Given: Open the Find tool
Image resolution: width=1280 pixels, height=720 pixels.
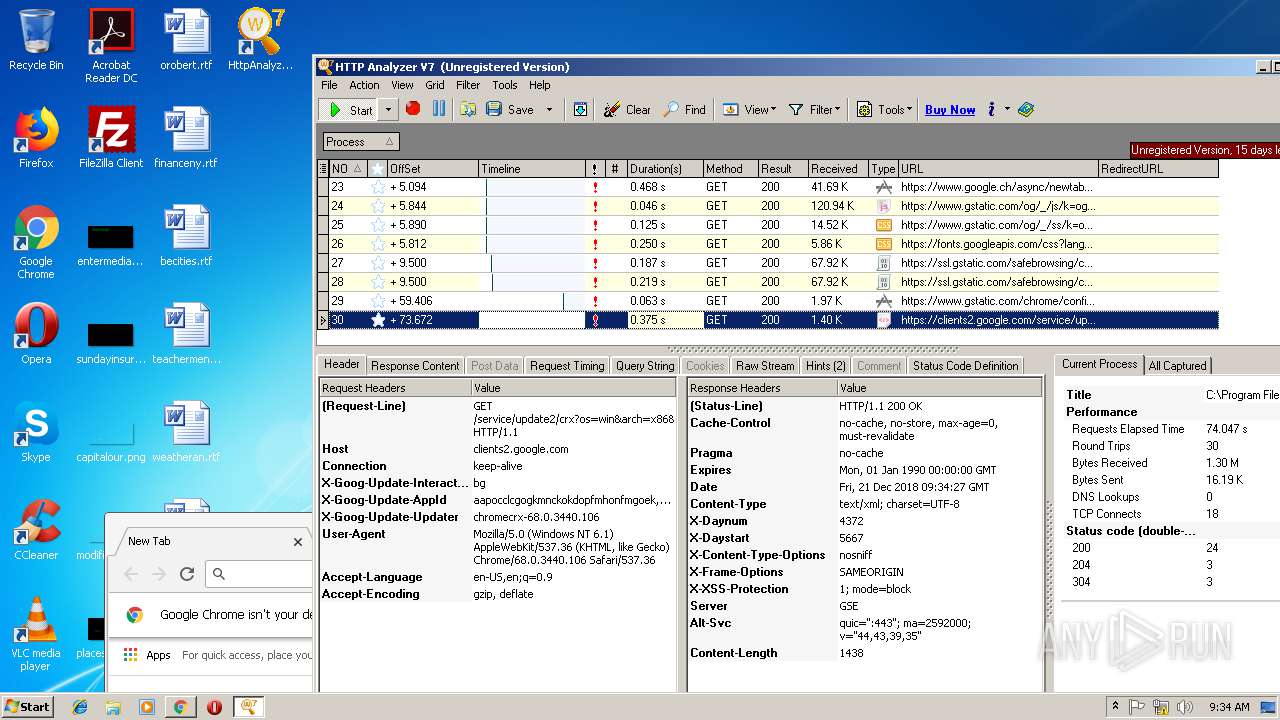Looking at the screenshot, I should (x=685, y=109).
